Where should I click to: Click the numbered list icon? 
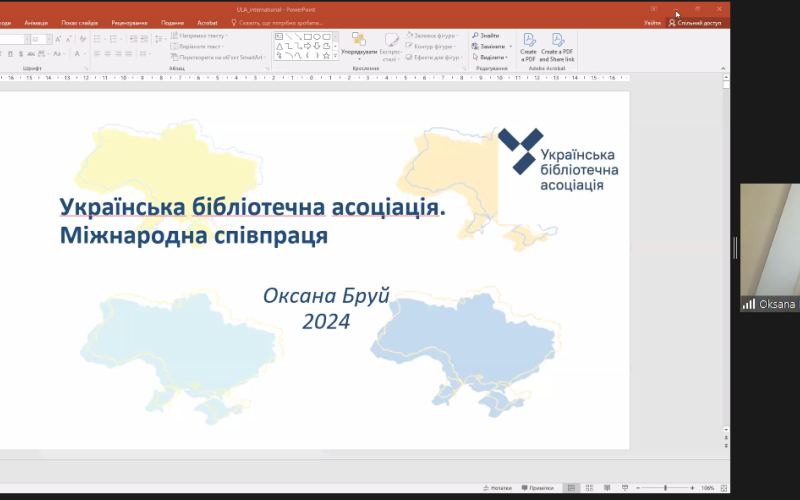[x=113, y=39]
